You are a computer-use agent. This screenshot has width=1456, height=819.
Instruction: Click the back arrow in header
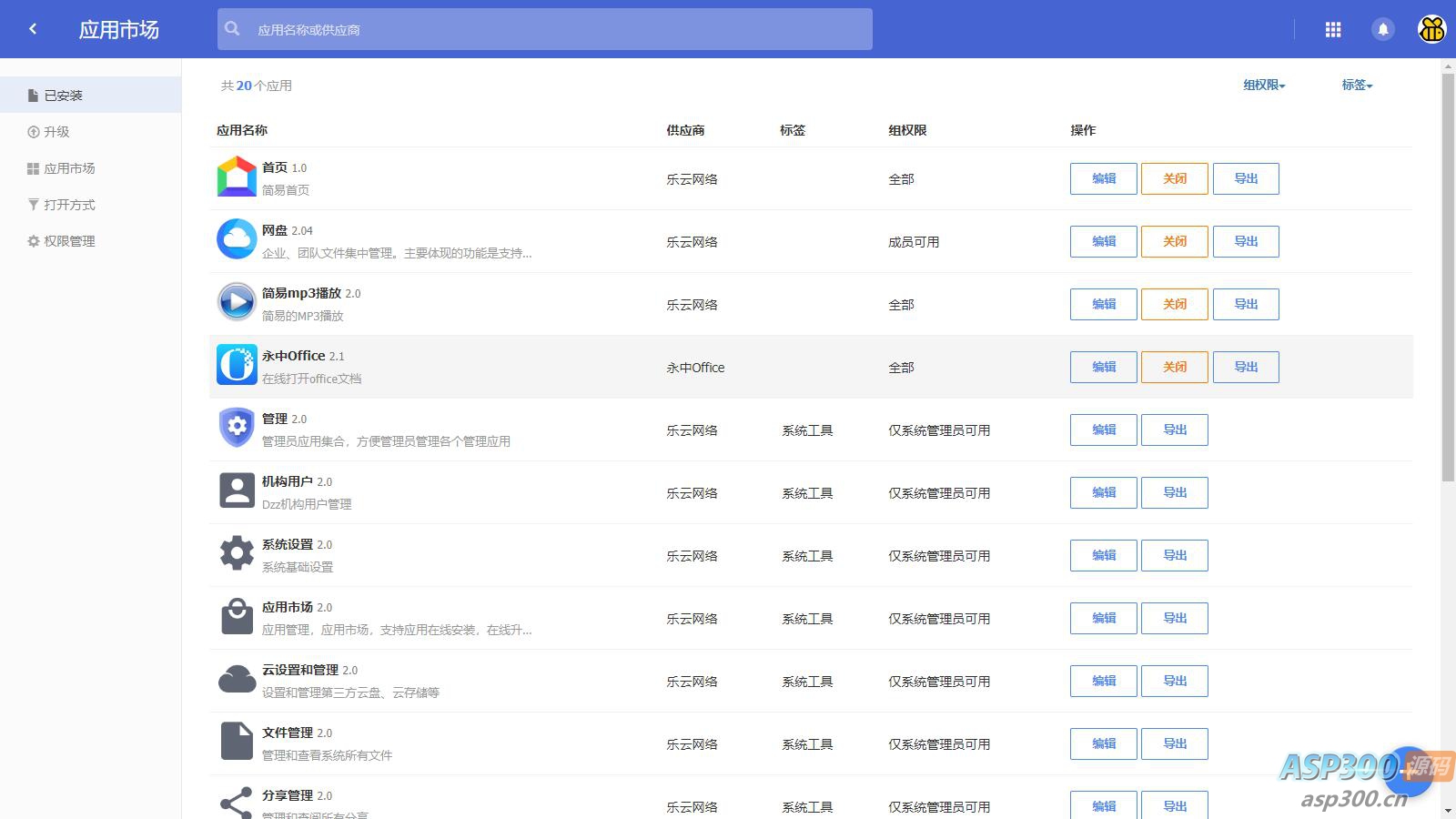pos(33,29)
